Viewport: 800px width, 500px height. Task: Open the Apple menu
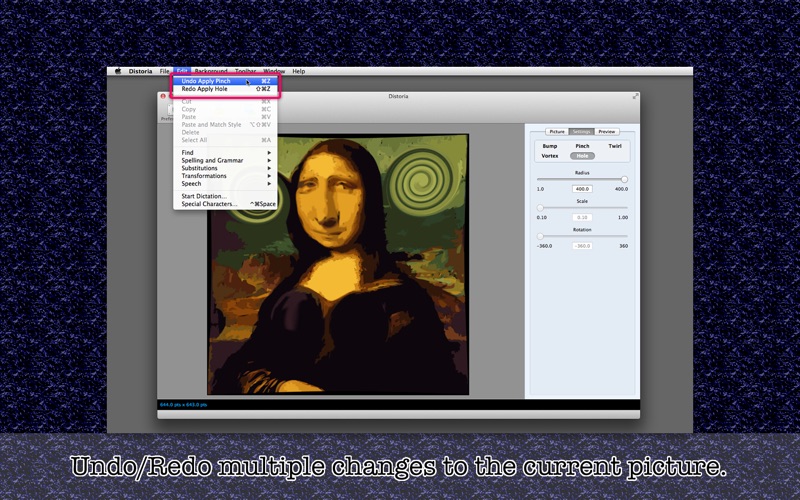click(x=118, y=71)
